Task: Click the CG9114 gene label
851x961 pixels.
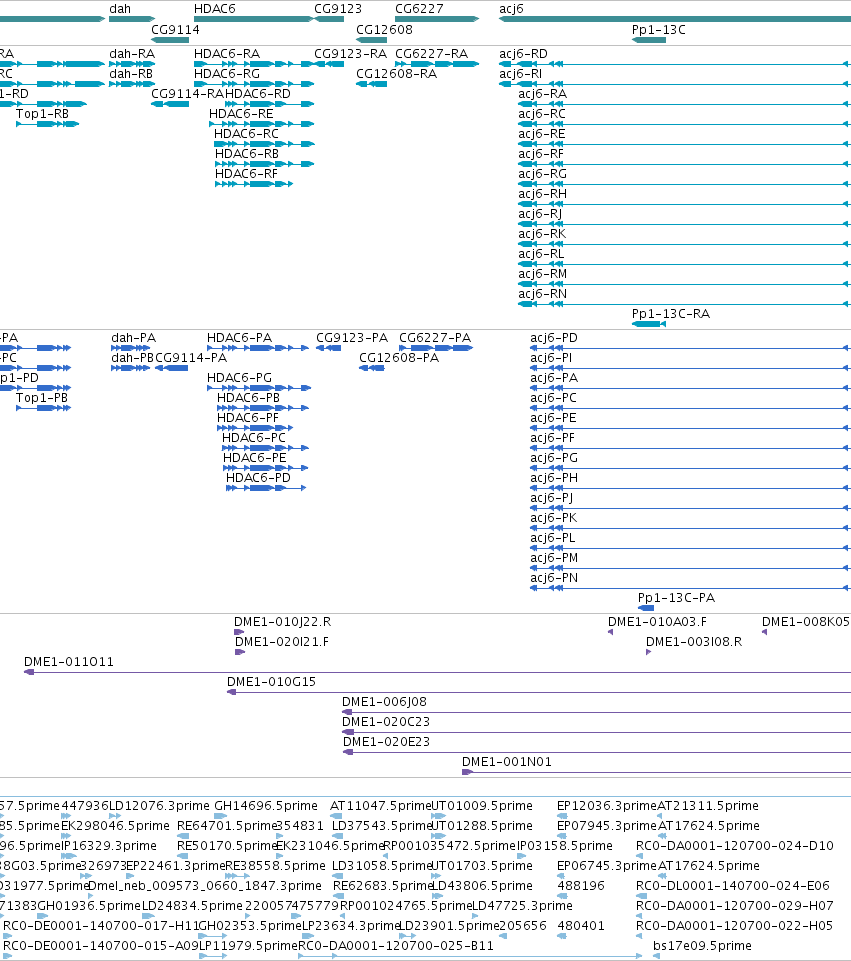Action: [175, 29]
